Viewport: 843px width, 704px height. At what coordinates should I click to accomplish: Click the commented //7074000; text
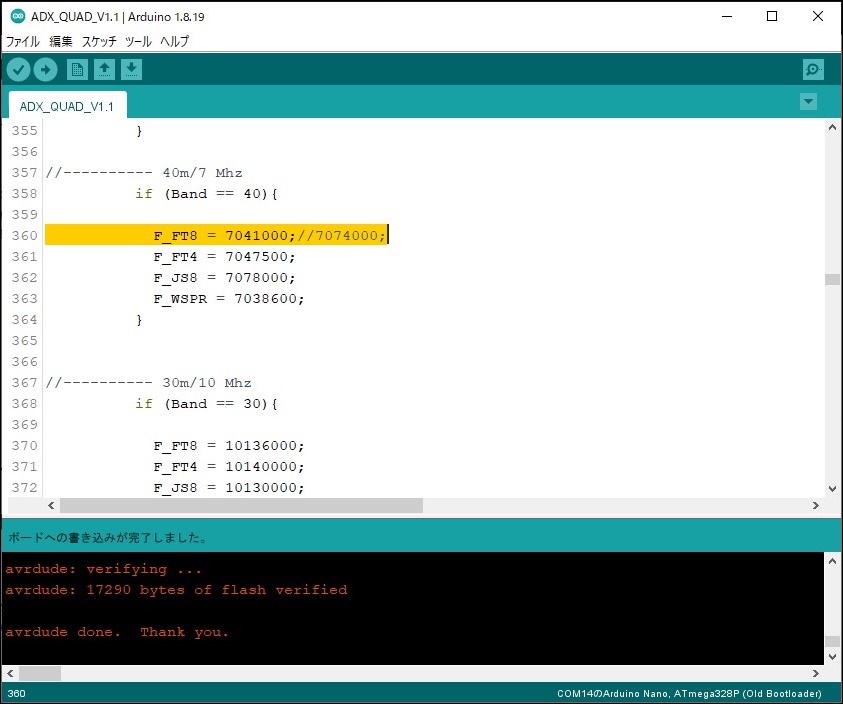(341, 235)
